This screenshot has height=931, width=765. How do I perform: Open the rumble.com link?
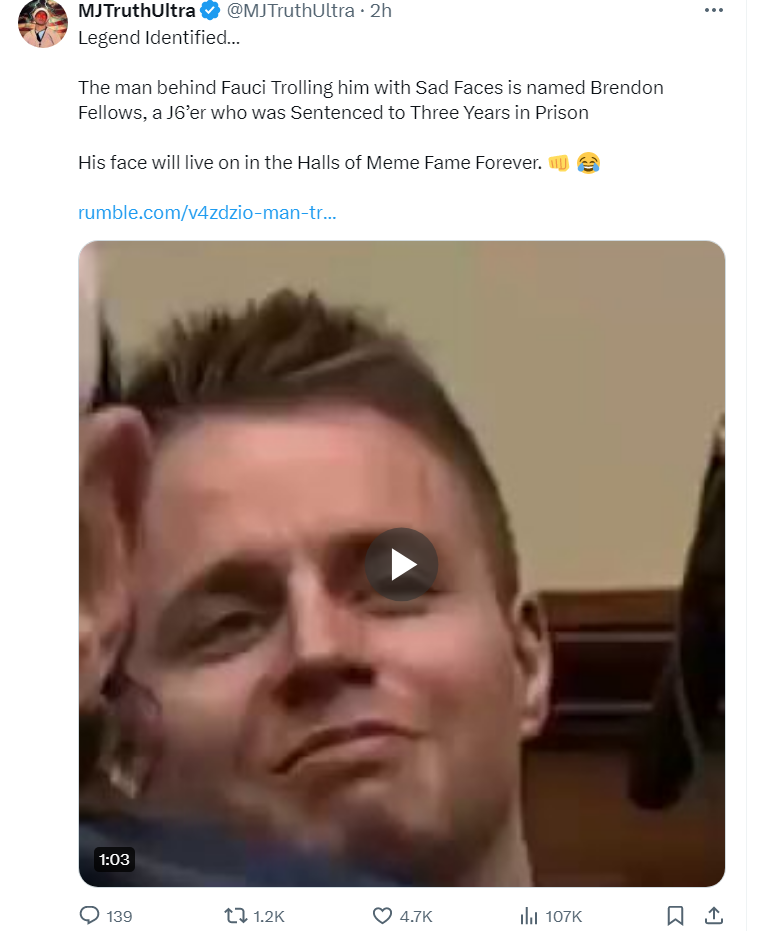pyautogui.click(x=207, y=213)
